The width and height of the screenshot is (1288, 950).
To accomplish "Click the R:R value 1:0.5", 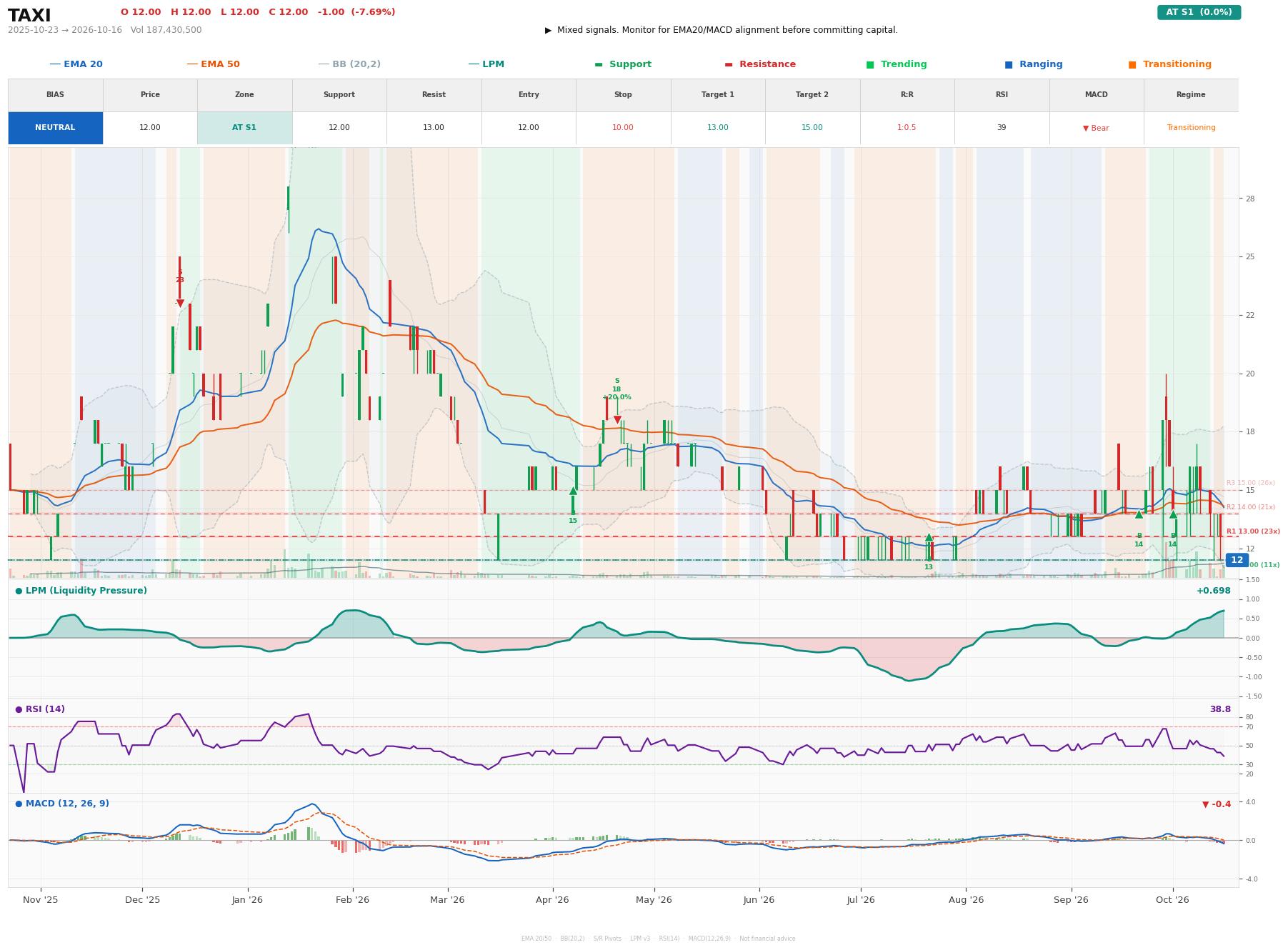I will (x=907, y=128).
